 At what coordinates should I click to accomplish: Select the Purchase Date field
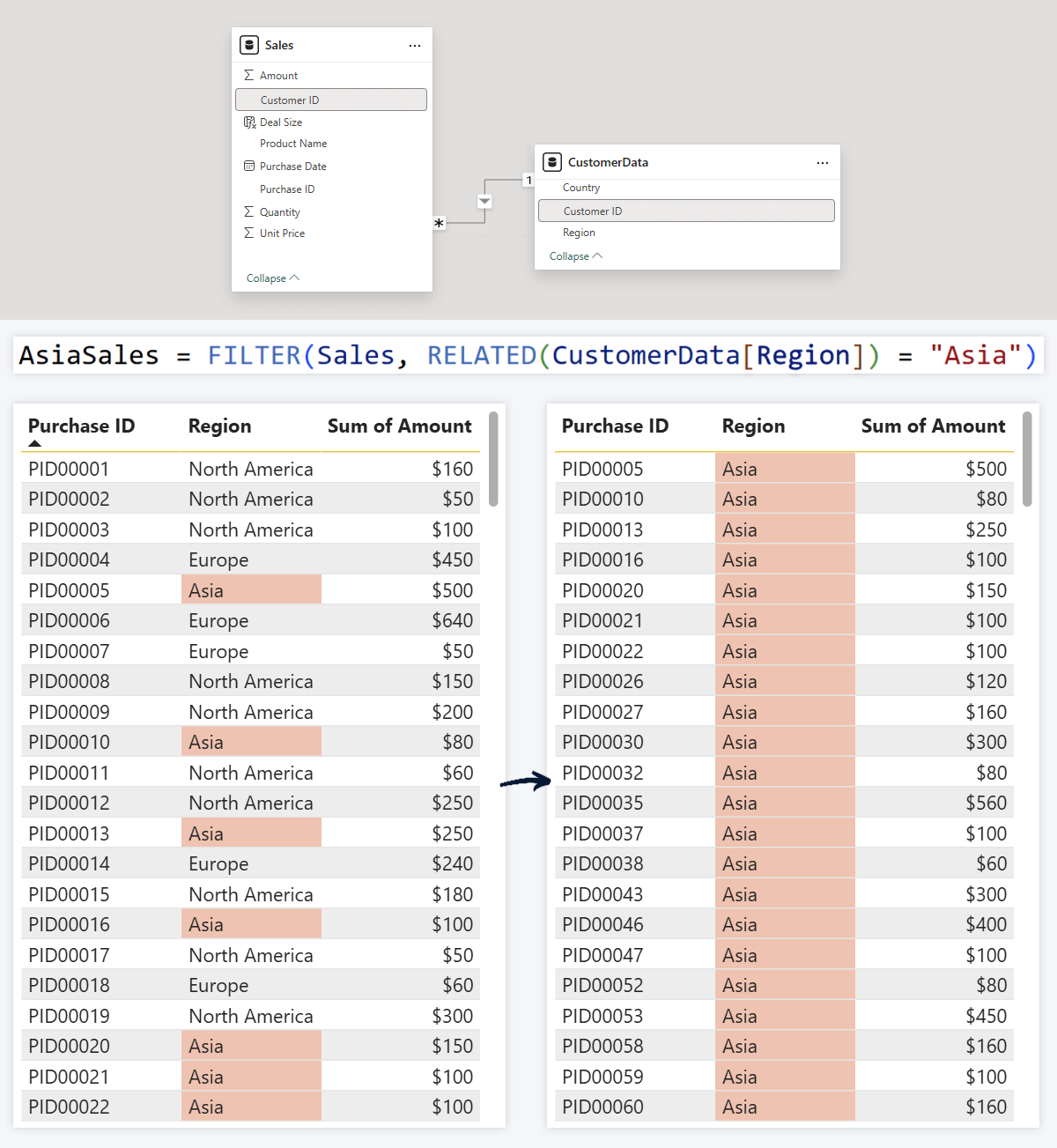(x=292, y=167)
